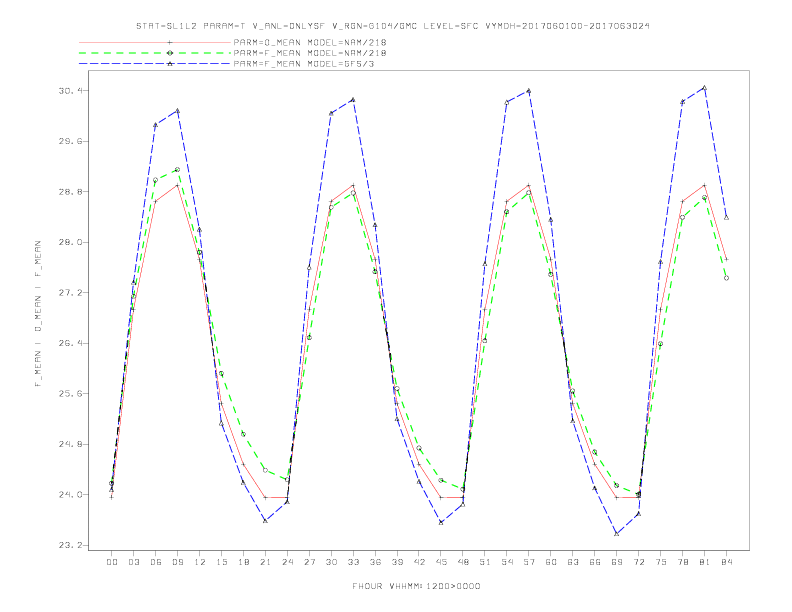This screenshot has height=612, width=792.
Task: Click x-axis hour label 63
Action: pyautogui.click(x=573, y=562)
